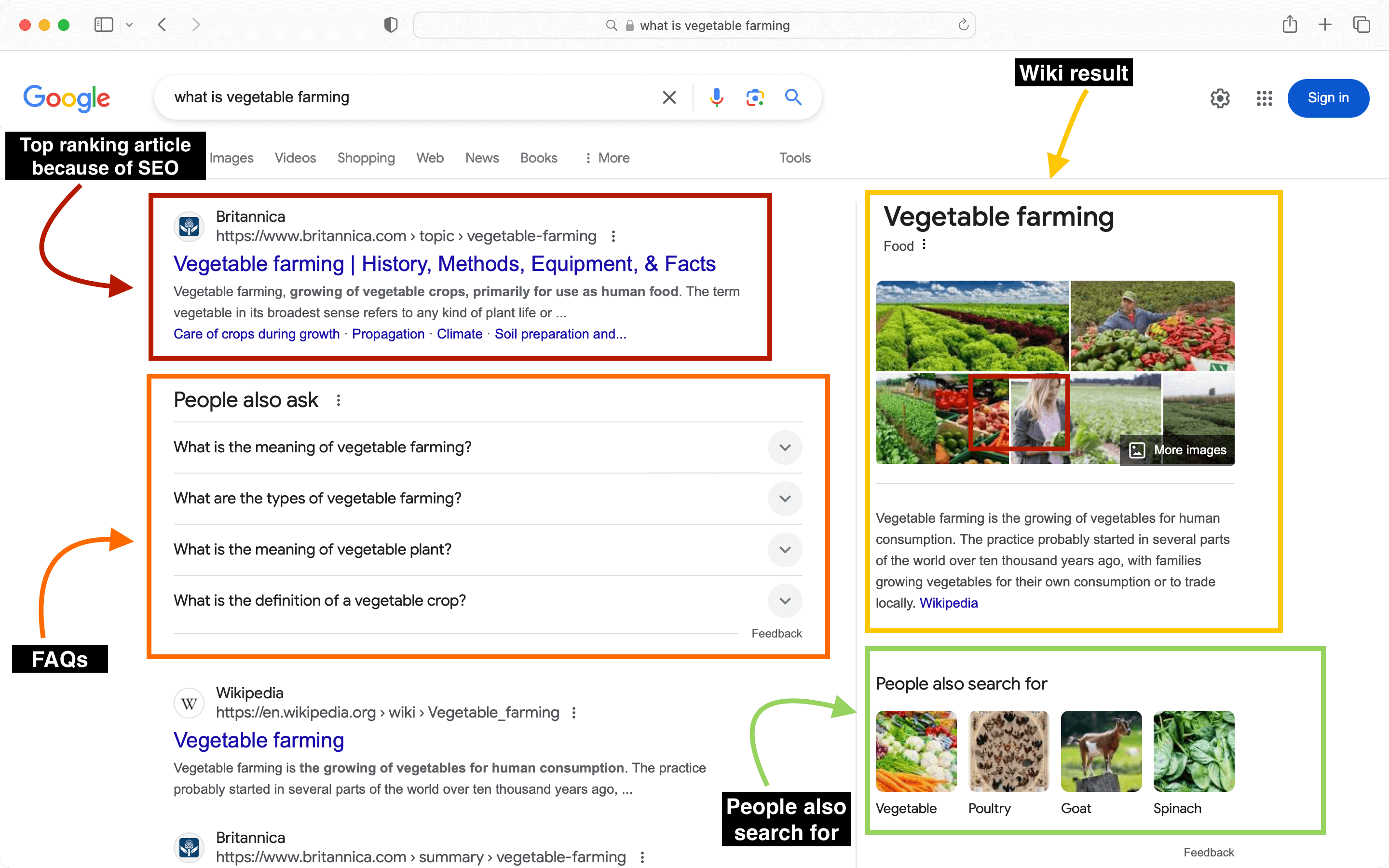Open the Food three-dot menu in knowledge panel
Image resolution: width=1389 pixels, height=868 pixels.
click(x=924, y=245)
